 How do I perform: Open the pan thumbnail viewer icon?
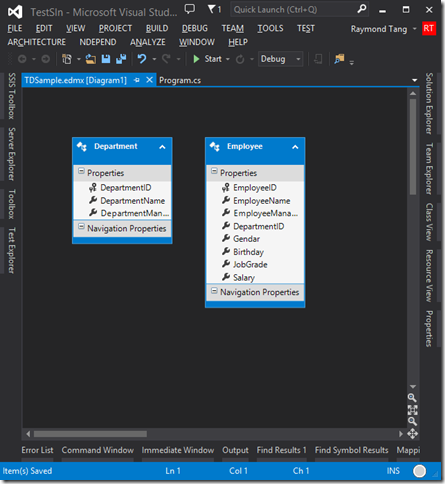(x=413, y=434)
